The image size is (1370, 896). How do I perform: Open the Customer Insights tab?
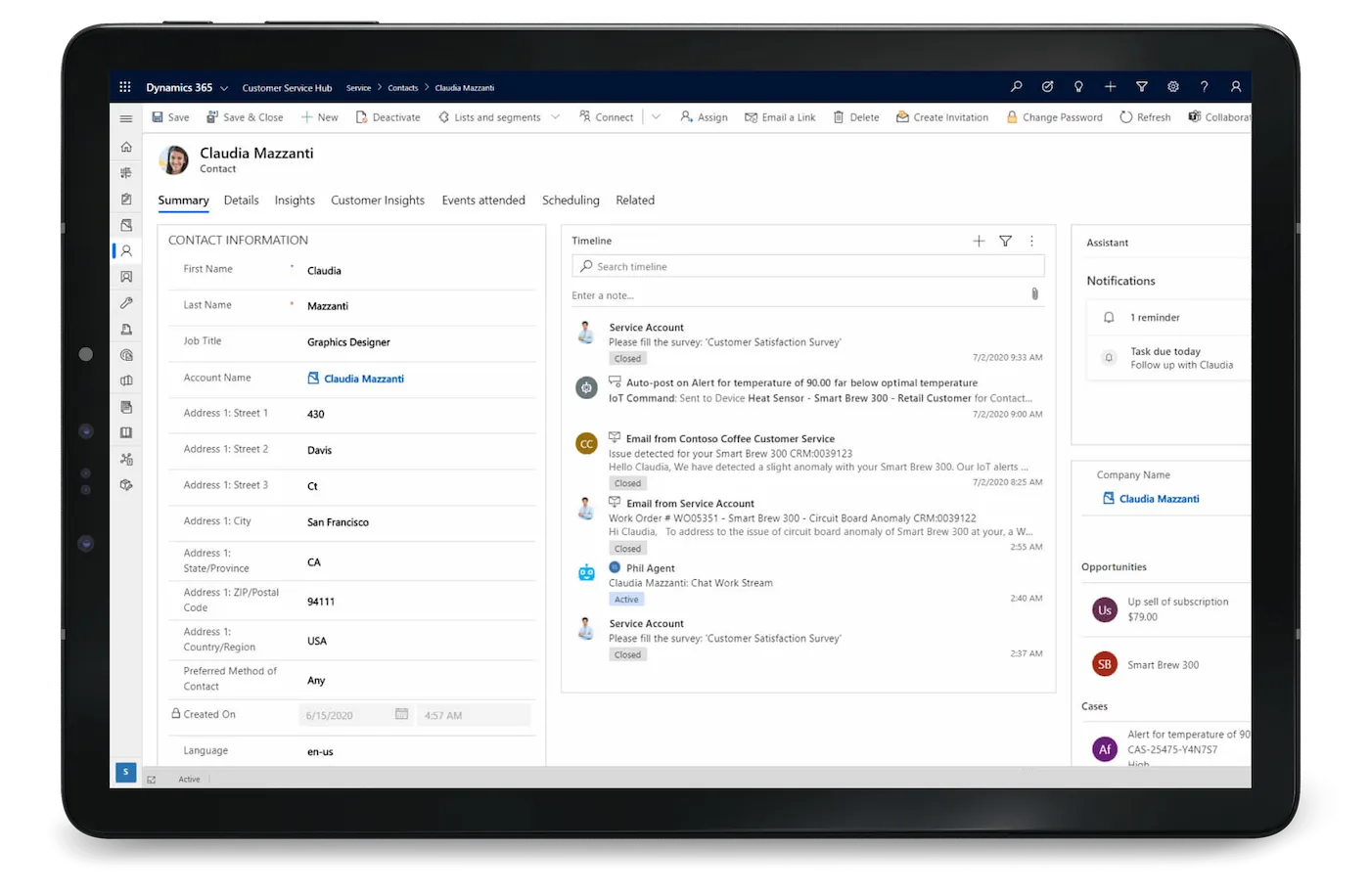coord(378,201)
